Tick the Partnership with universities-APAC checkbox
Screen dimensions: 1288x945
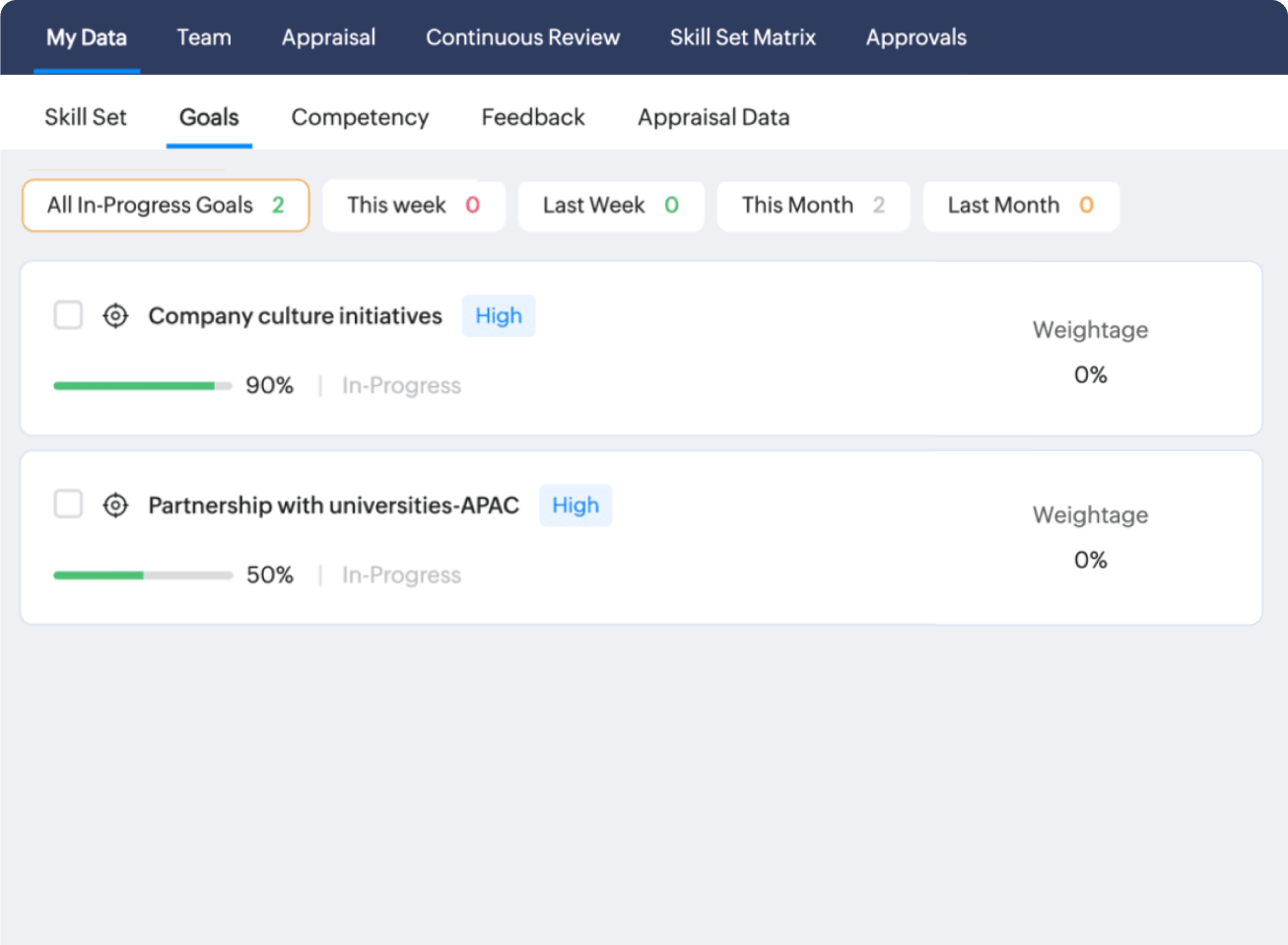click(68, 505)
